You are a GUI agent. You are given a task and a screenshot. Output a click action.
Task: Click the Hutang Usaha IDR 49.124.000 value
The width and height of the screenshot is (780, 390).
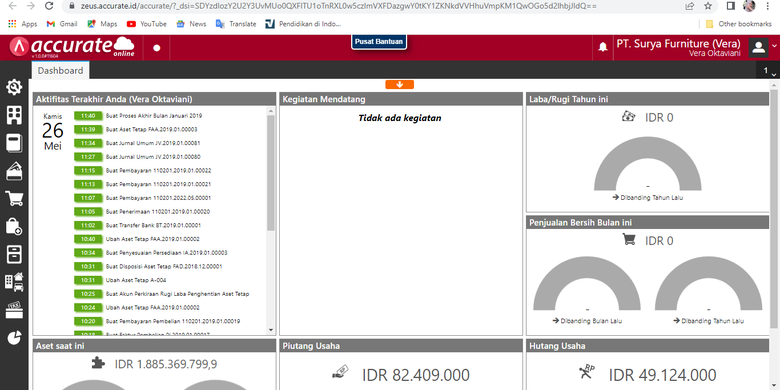click(x=663, y=375)
